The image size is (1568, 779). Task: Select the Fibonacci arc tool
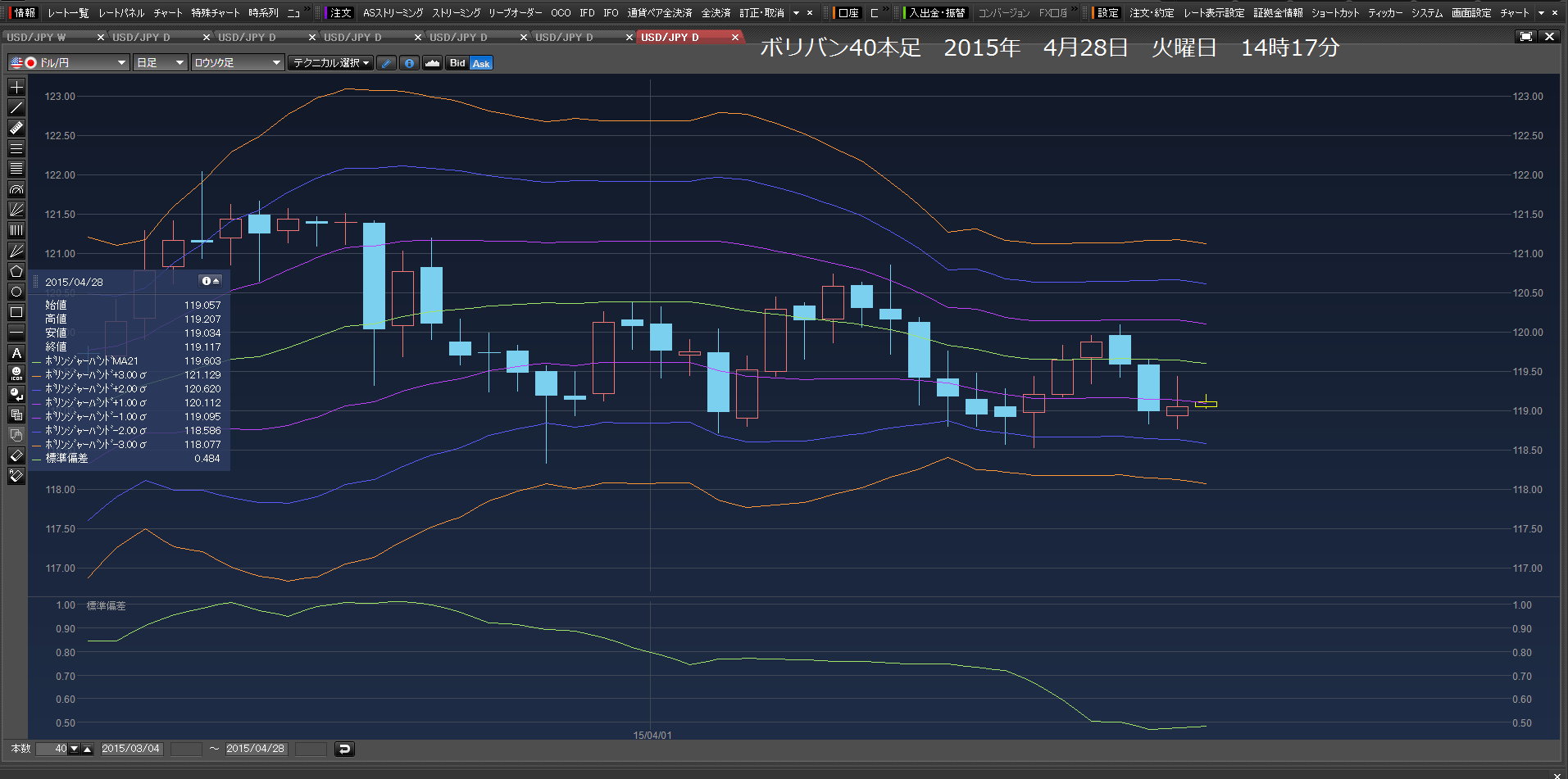point(16,189)
